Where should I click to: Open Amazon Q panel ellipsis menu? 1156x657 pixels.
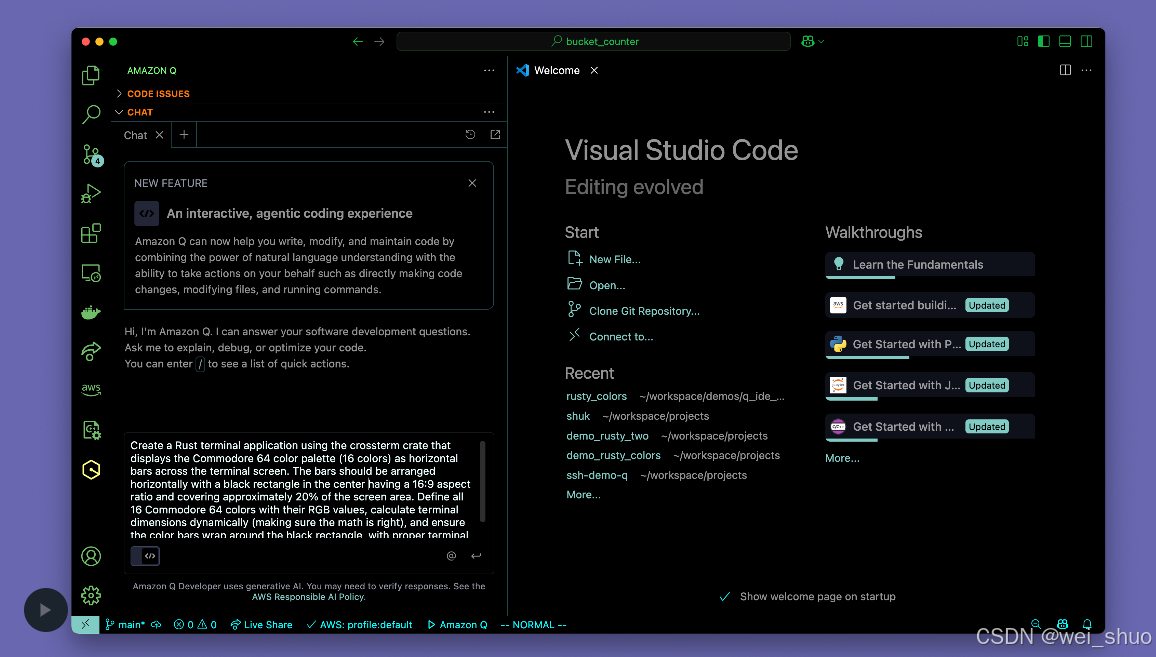[x=489, y=70]
